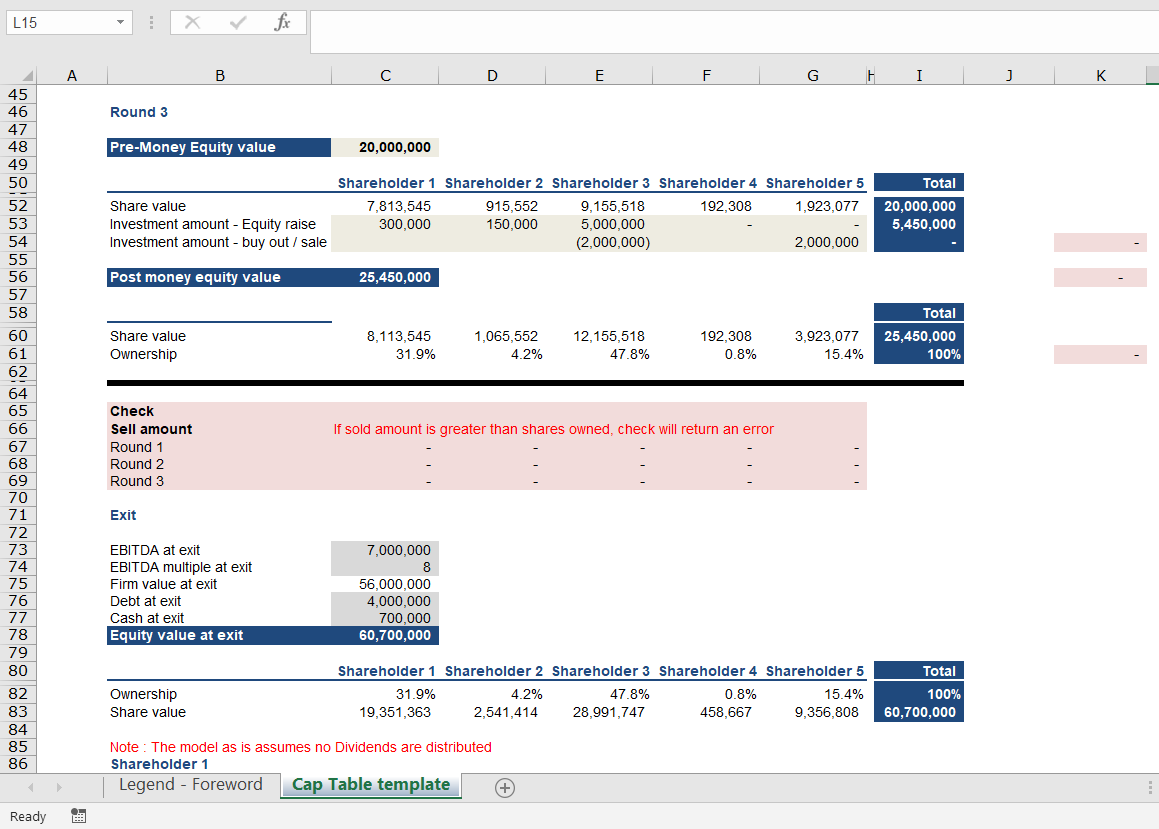
Task: Select Shareholder 1 equity raise 300,000 cell
Action: [385, 225]
